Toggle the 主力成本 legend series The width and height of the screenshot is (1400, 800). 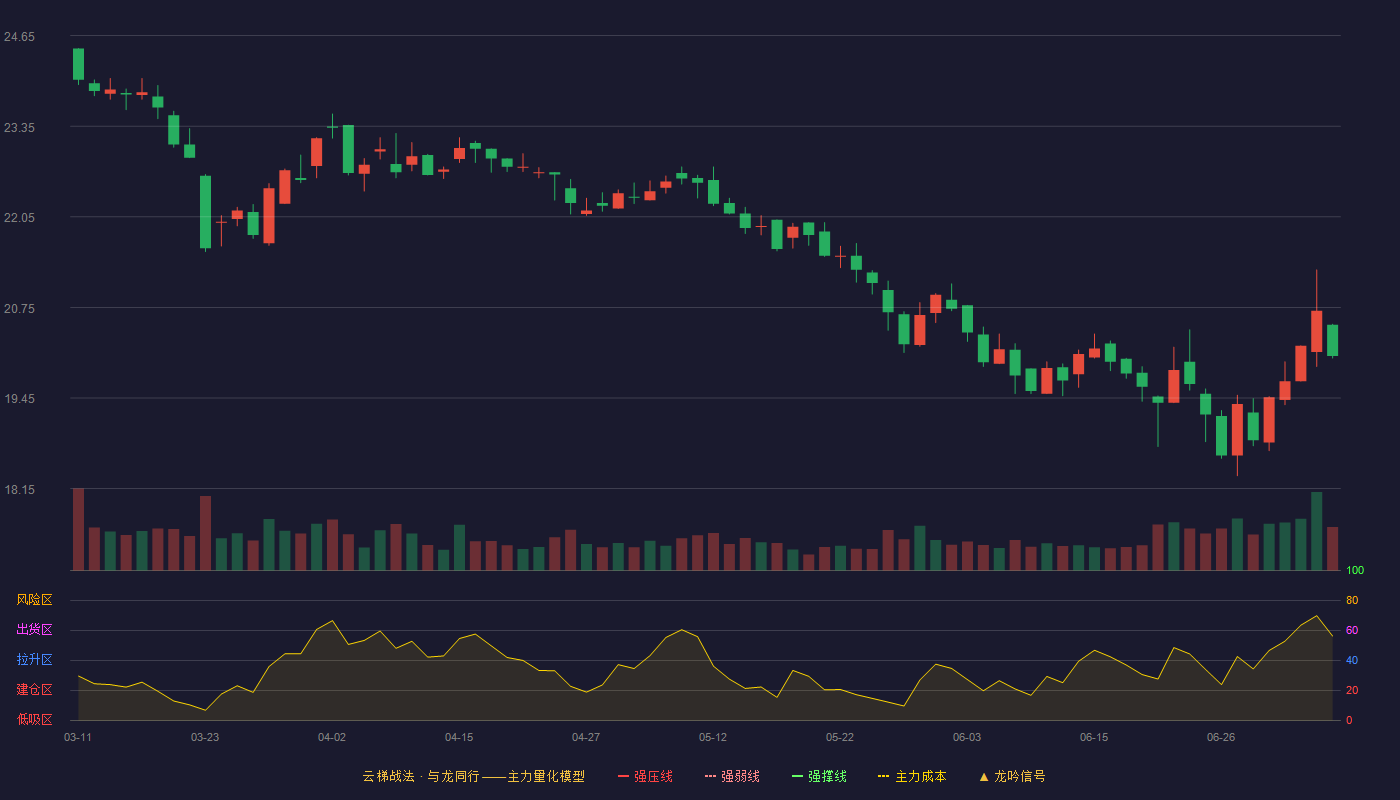pos(912,776)
